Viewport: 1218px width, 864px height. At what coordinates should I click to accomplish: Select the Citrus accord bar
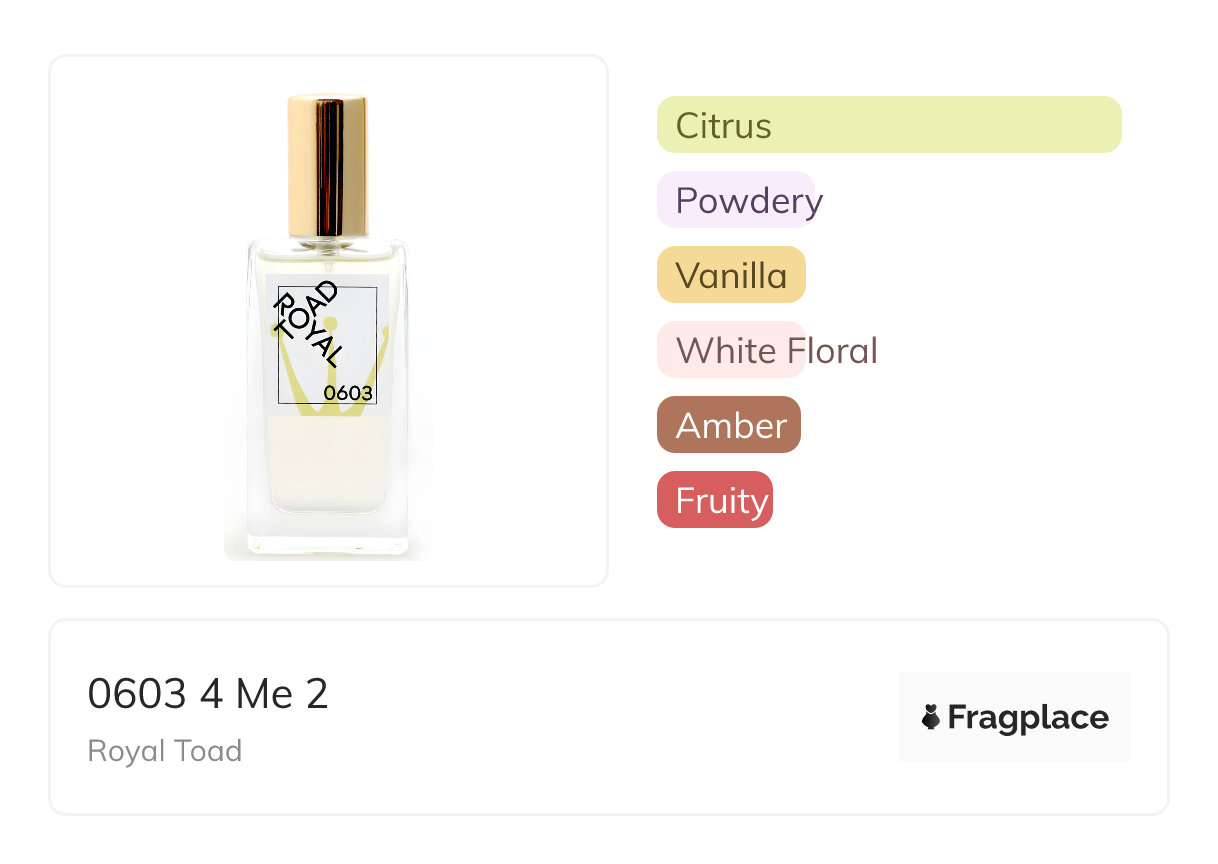(x=888, y=125)
